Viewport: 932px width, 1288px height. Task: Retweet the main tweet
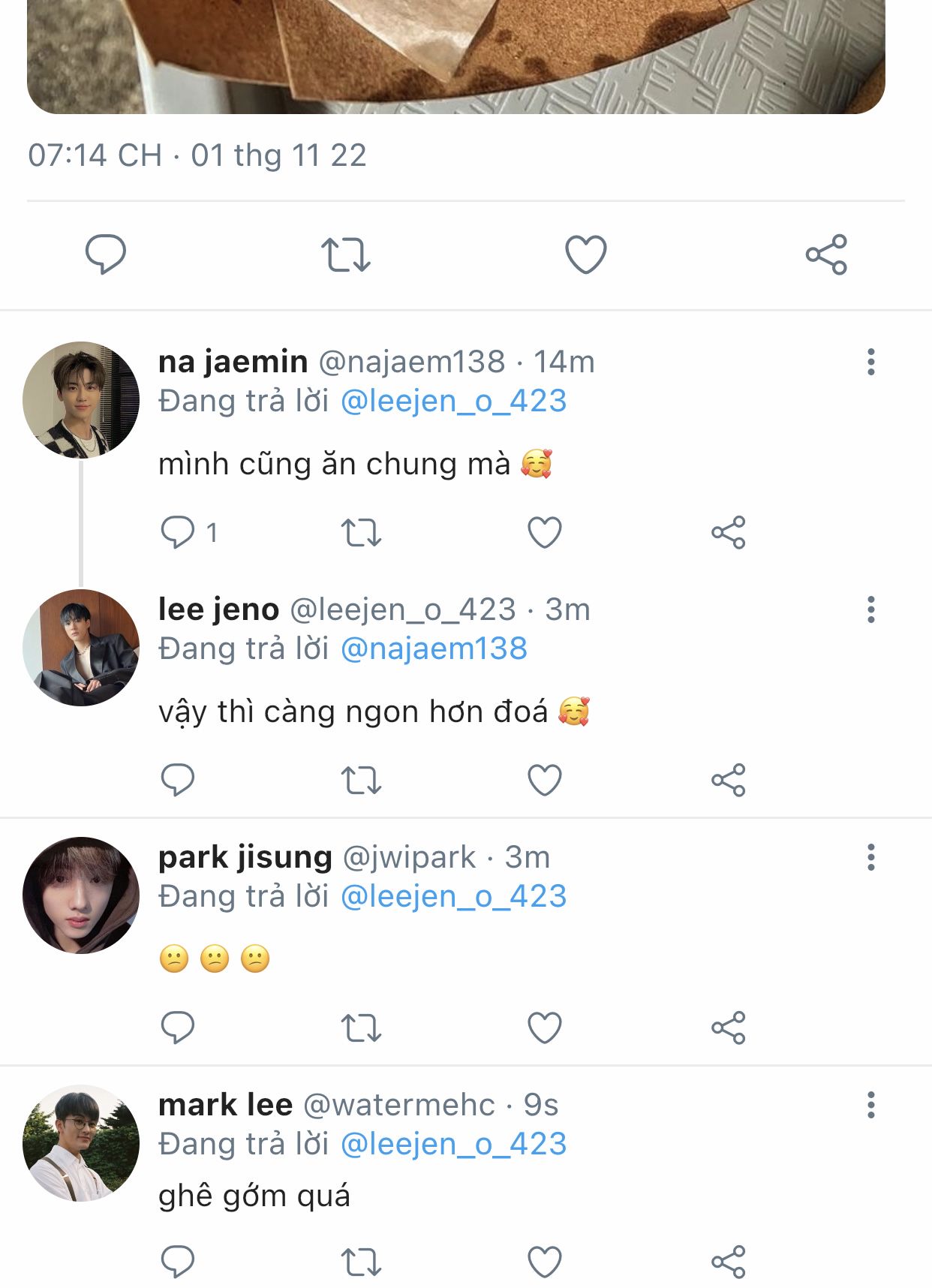tap(346, 254)
